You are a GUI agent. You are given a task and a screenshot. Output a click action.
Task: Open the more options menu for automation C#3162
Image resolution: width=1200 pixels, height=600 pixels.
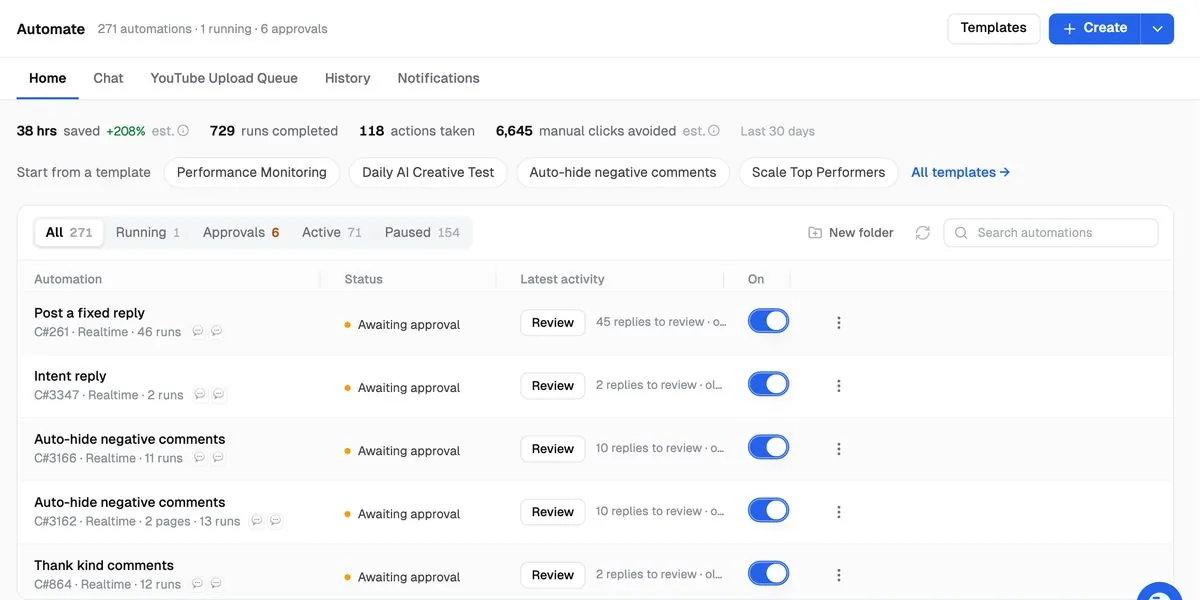click(839, 512)
